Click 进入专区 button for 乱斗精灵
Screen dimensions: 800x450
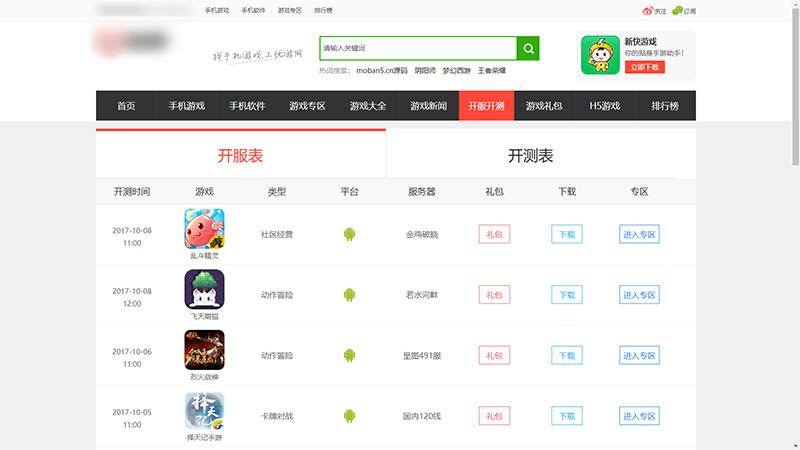[x=639, y=234]
